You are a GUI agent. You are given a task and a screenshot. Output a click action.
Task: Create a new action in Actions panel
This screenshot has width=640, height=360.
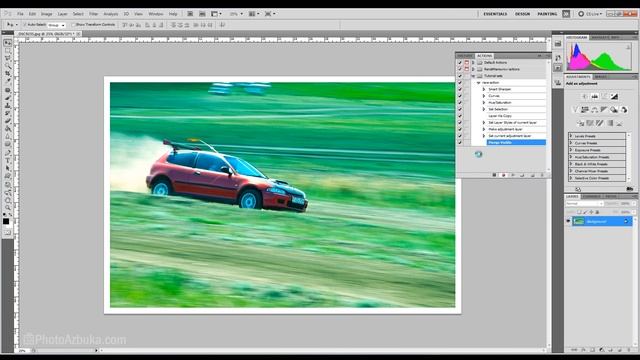pos(532,175)
